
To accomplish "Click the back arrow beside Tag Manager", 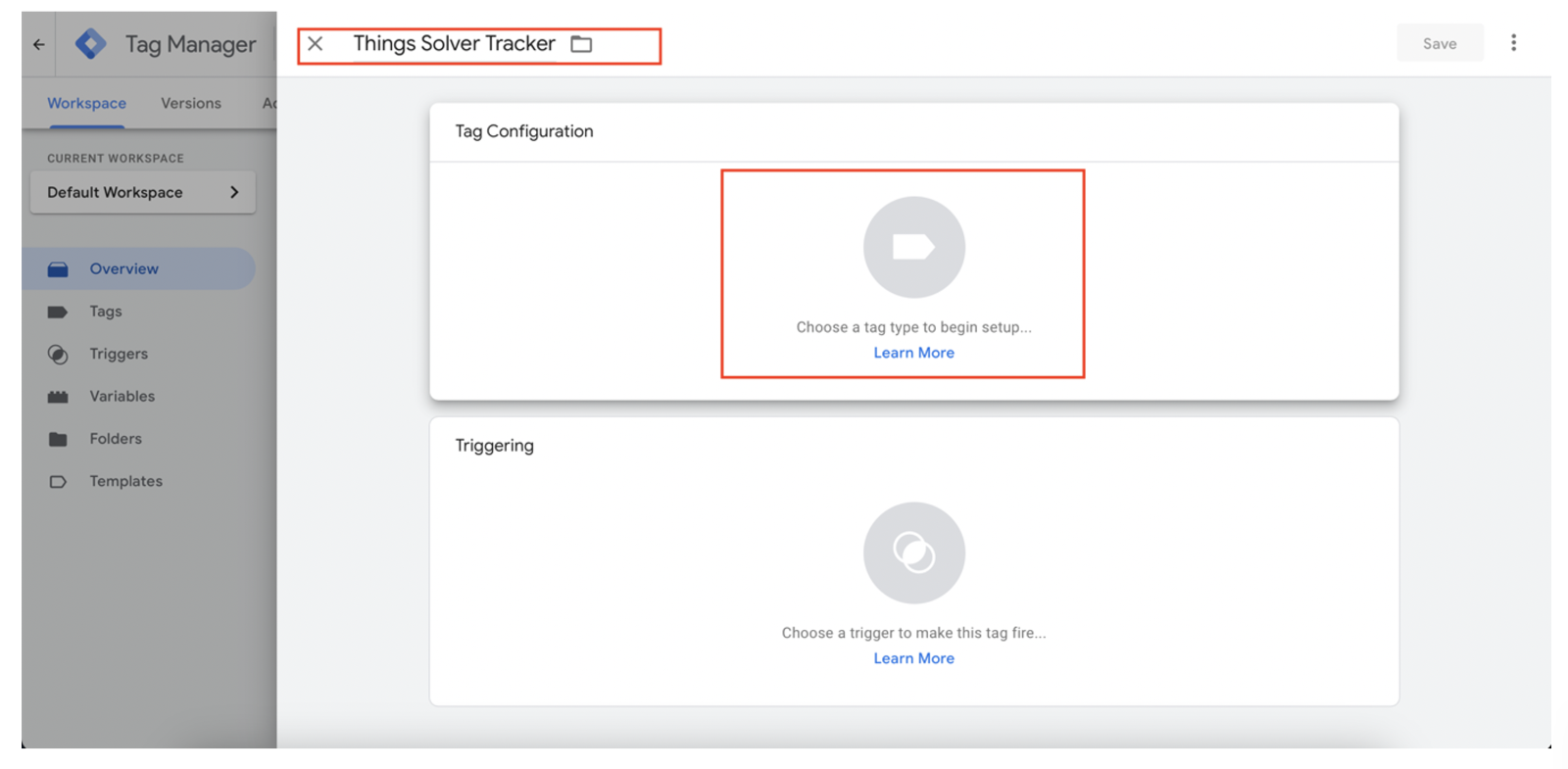I will point(38,44).
